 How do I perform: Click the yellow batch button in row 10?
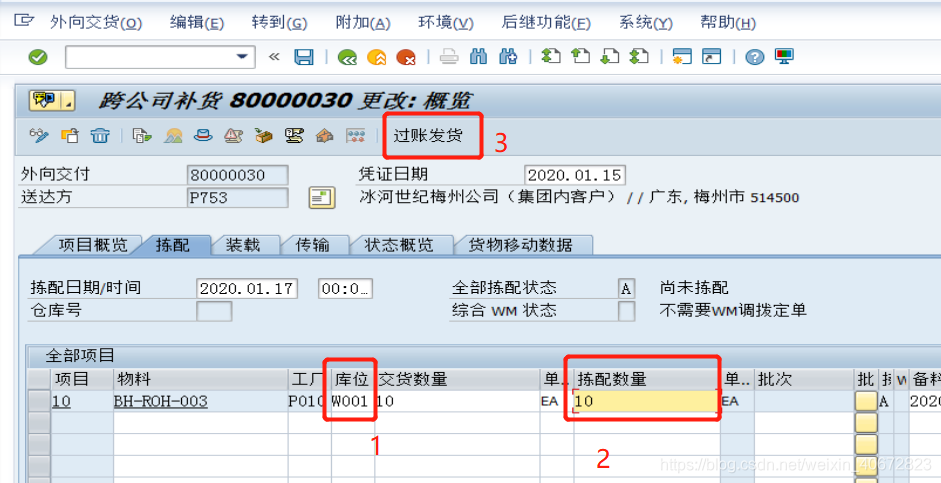point(865,401)
